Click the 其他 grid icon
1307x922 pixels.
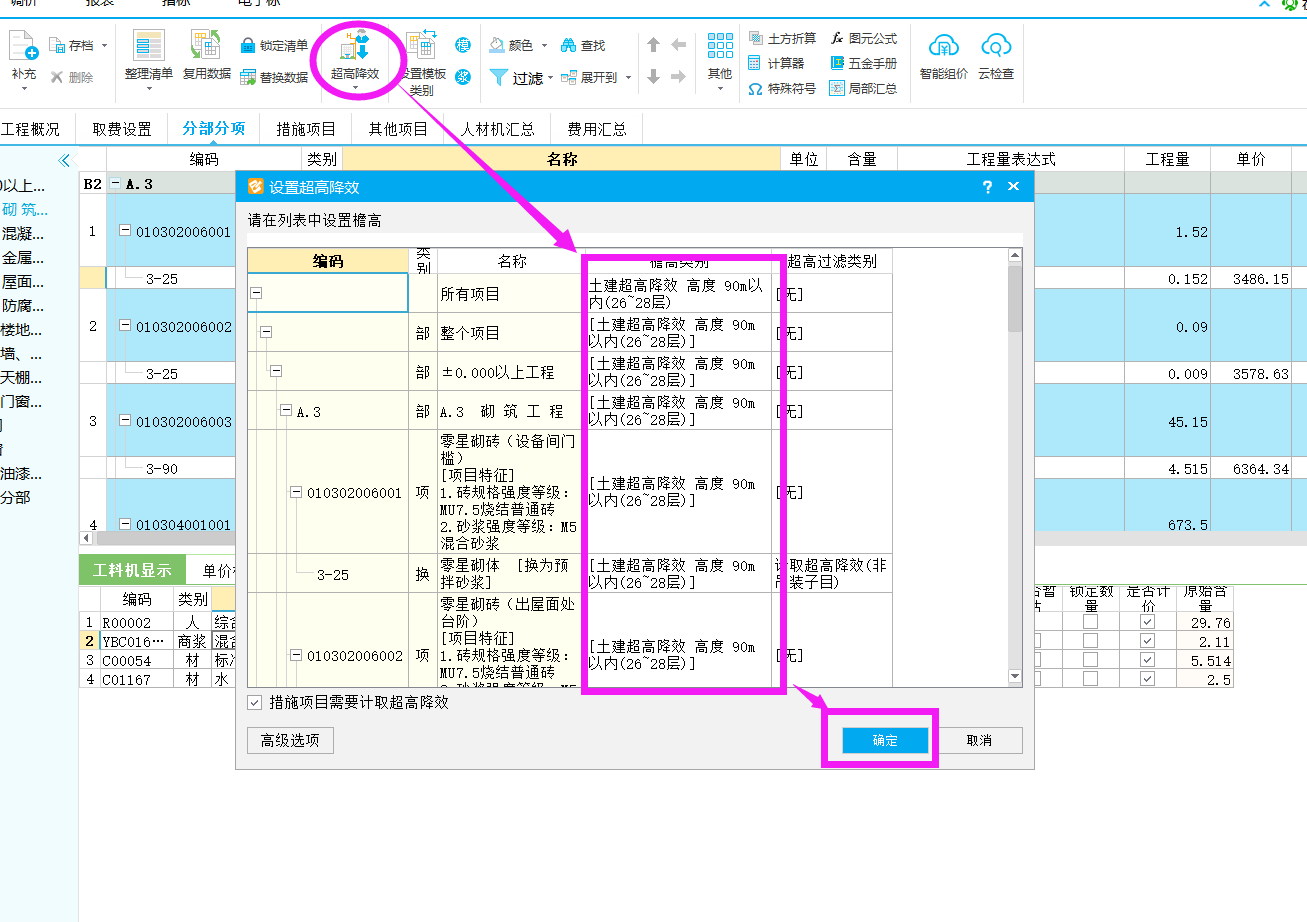pos(720,46)
